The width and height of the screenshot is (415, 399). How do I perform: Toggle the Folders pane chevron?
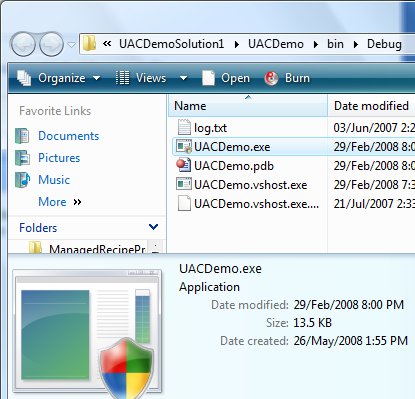point(153,227)
